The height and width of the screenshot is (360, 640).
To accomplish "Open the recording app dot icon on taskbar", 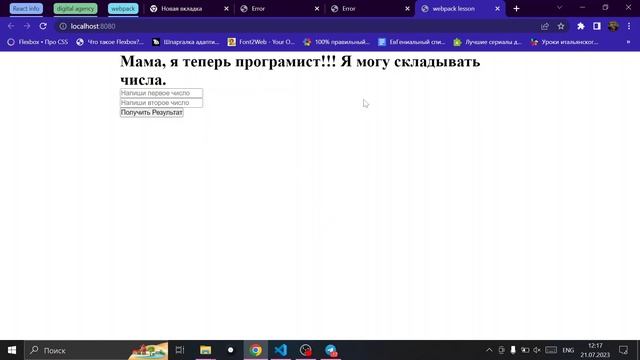I will point(231,350).
